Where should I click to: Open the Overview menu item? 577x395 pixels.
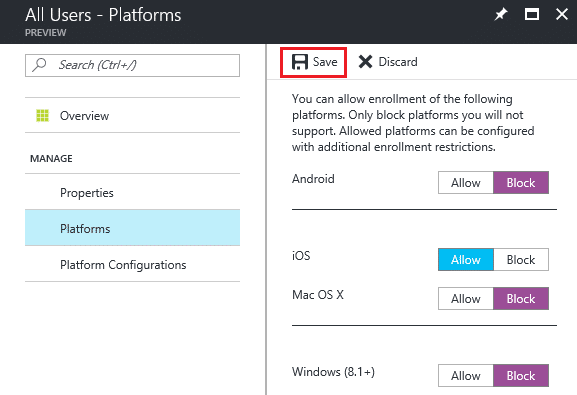132,116
